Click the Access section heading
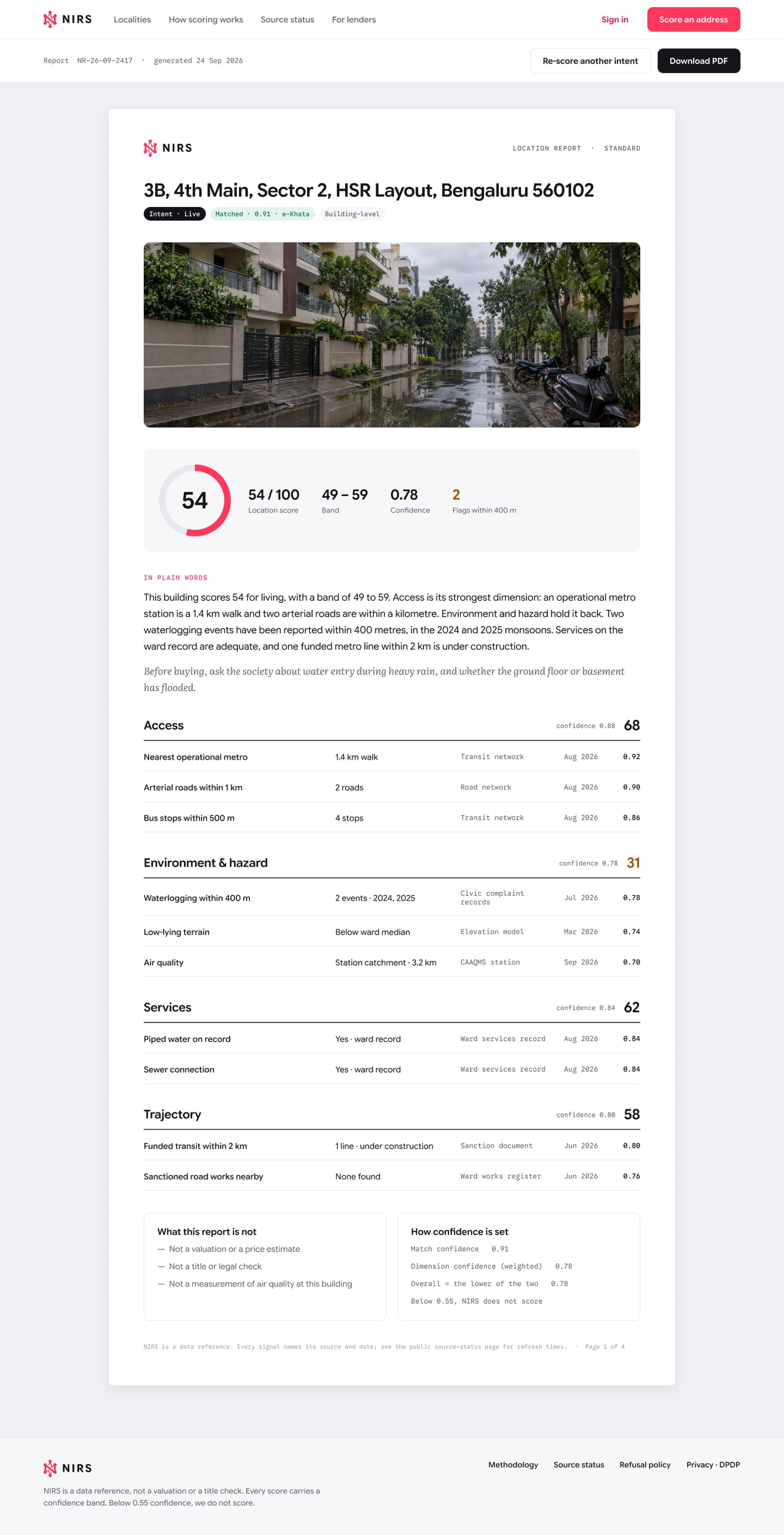 click(x=164, y=725)
